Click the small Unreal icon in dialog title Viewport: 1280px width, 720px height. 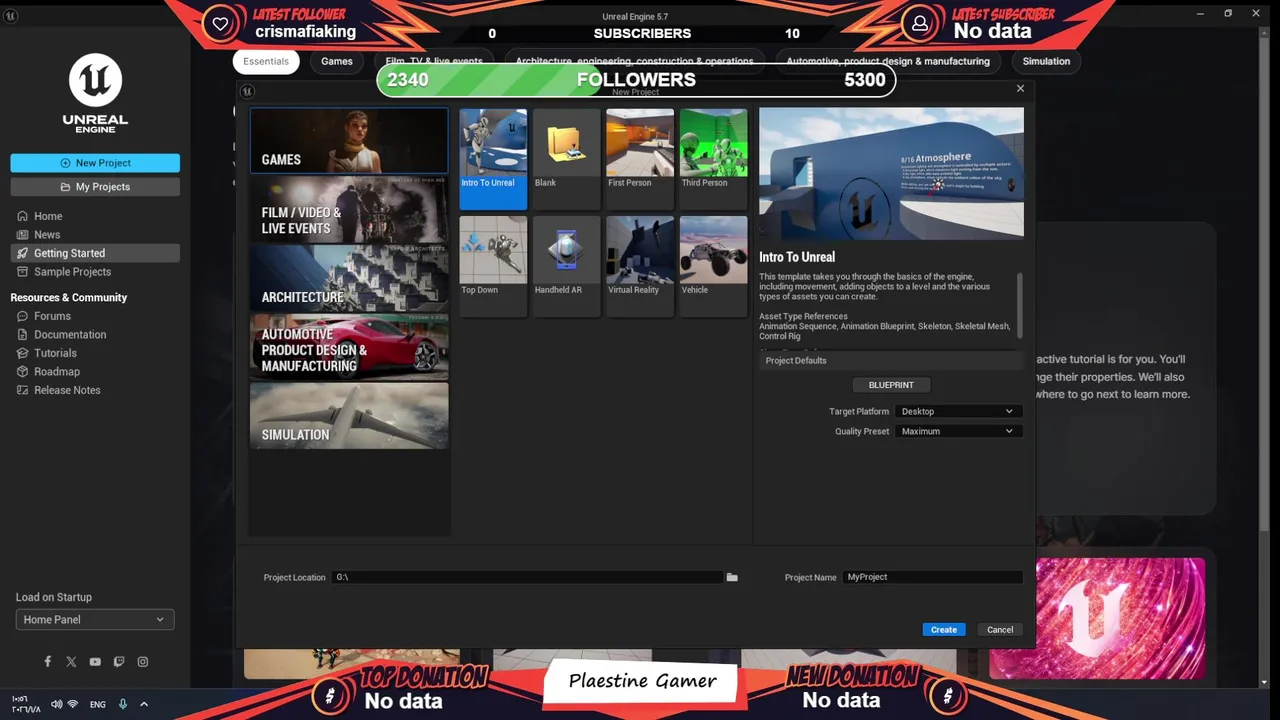coord(247,92)
